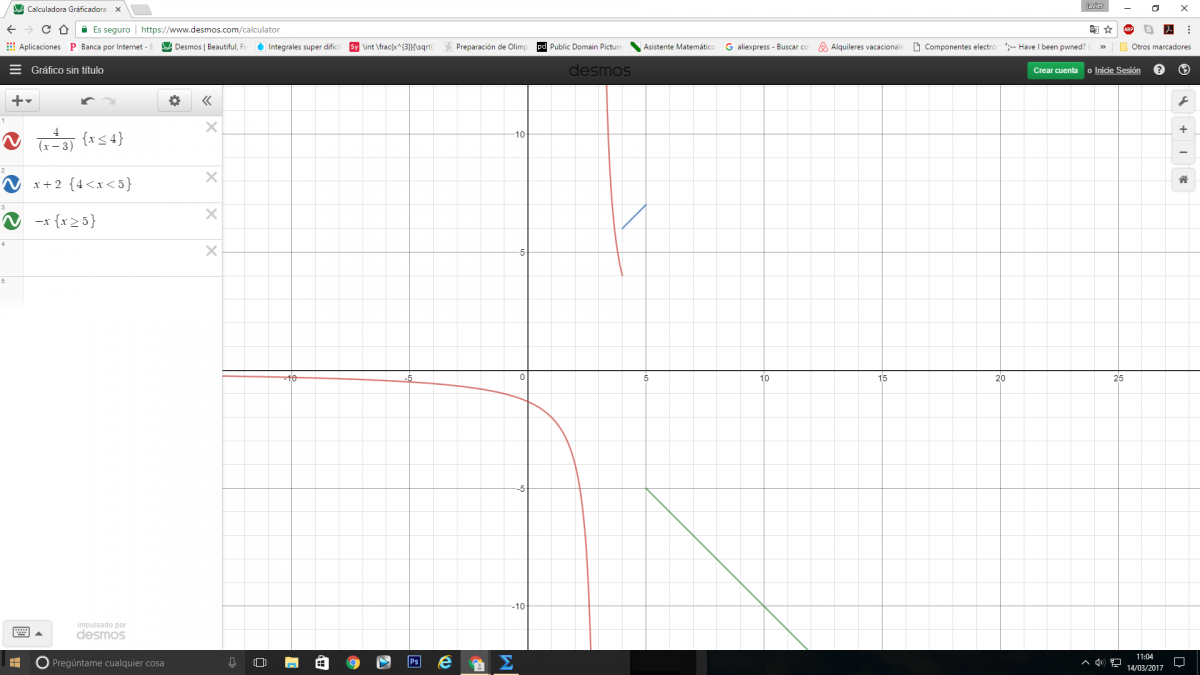Viewport: 1200px width, 675px height.
Task: Zoom in with the plus button
Action: [x=1183, y=130]
